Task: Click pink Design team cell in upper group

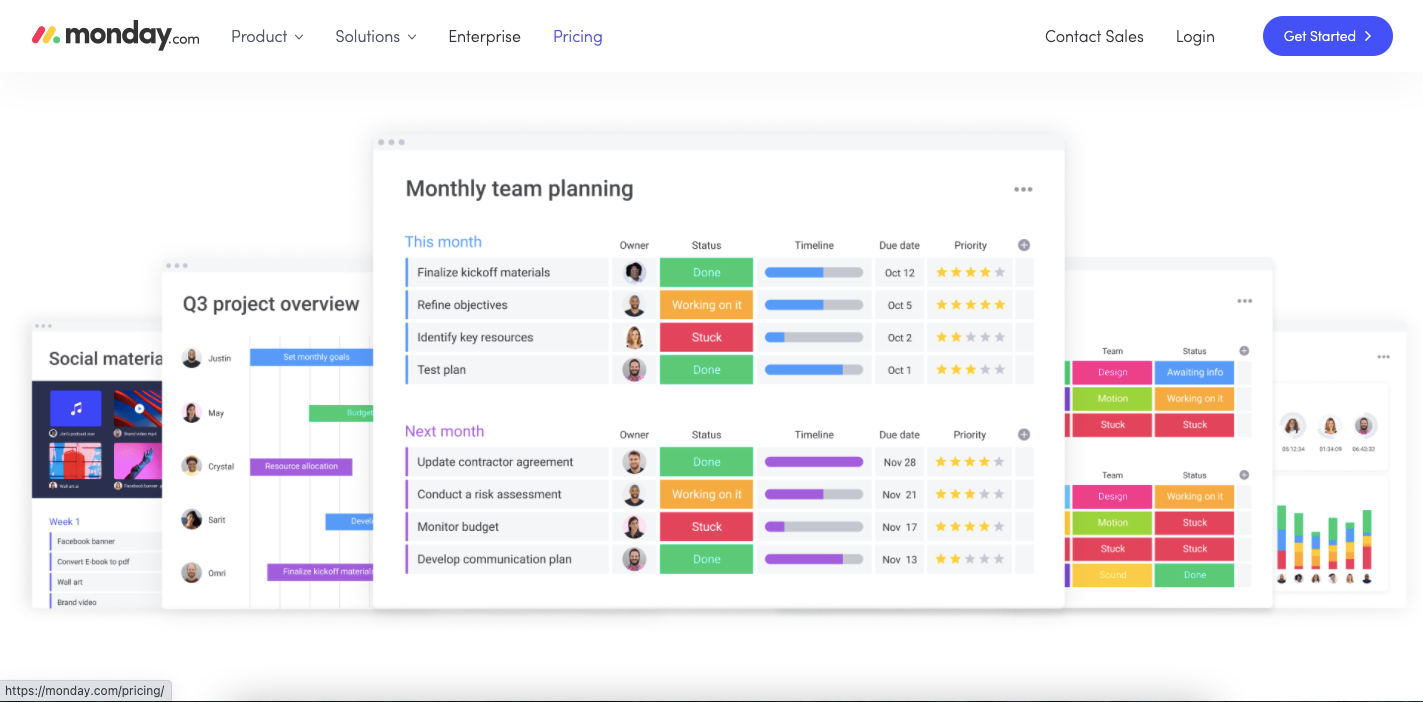Action: click(1112, 372)
